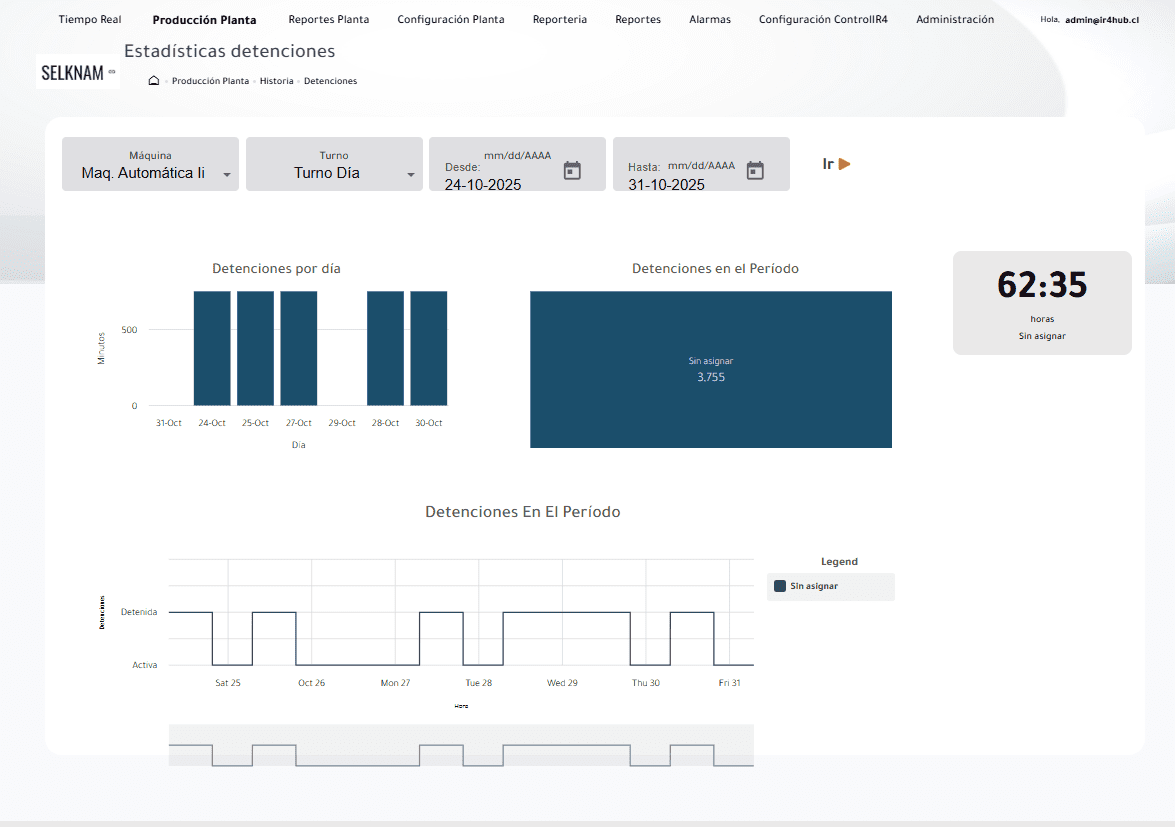Open the Hasta date calendar icon
This screenshot has height=827, width=1175.
click(x=755, y=170)
